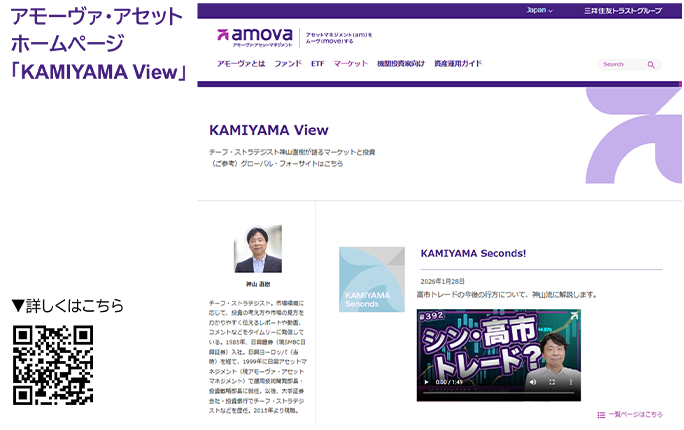Screen dimensions: 684x430
Task: Click into the Search input field
Action: point(620,64)
